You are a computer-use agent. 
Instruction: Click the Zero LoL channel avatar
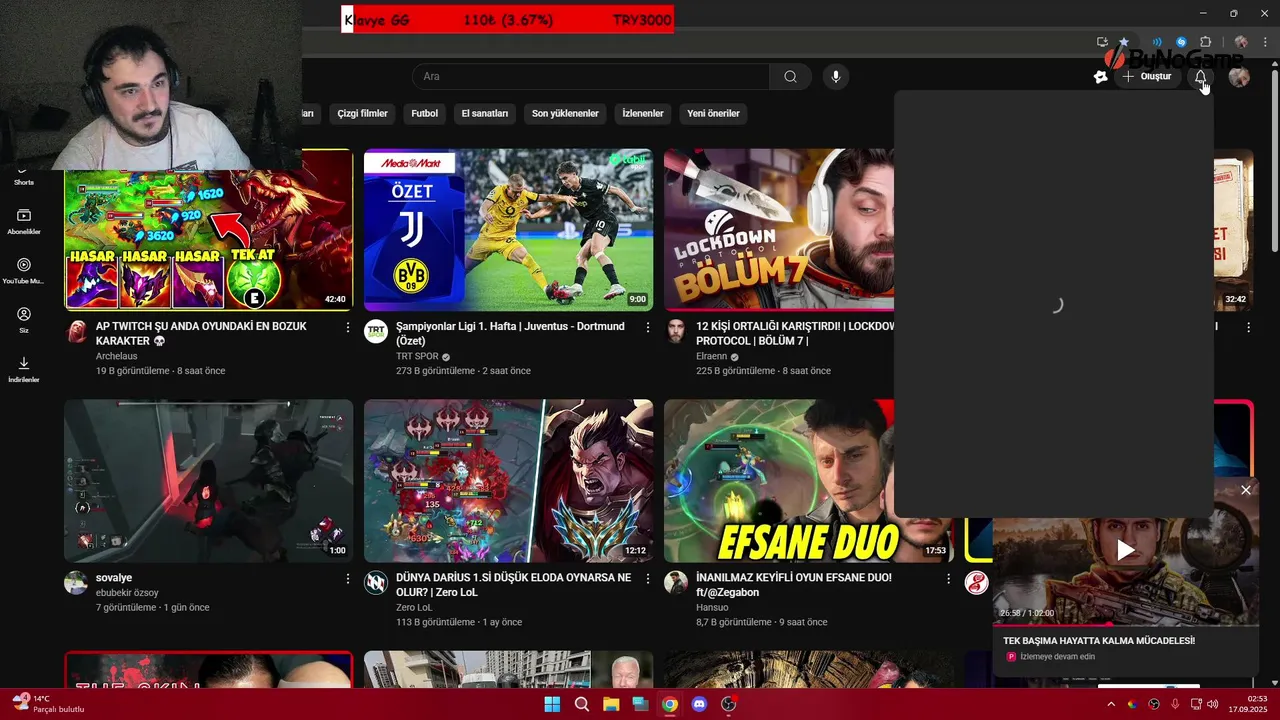(376, 583)
